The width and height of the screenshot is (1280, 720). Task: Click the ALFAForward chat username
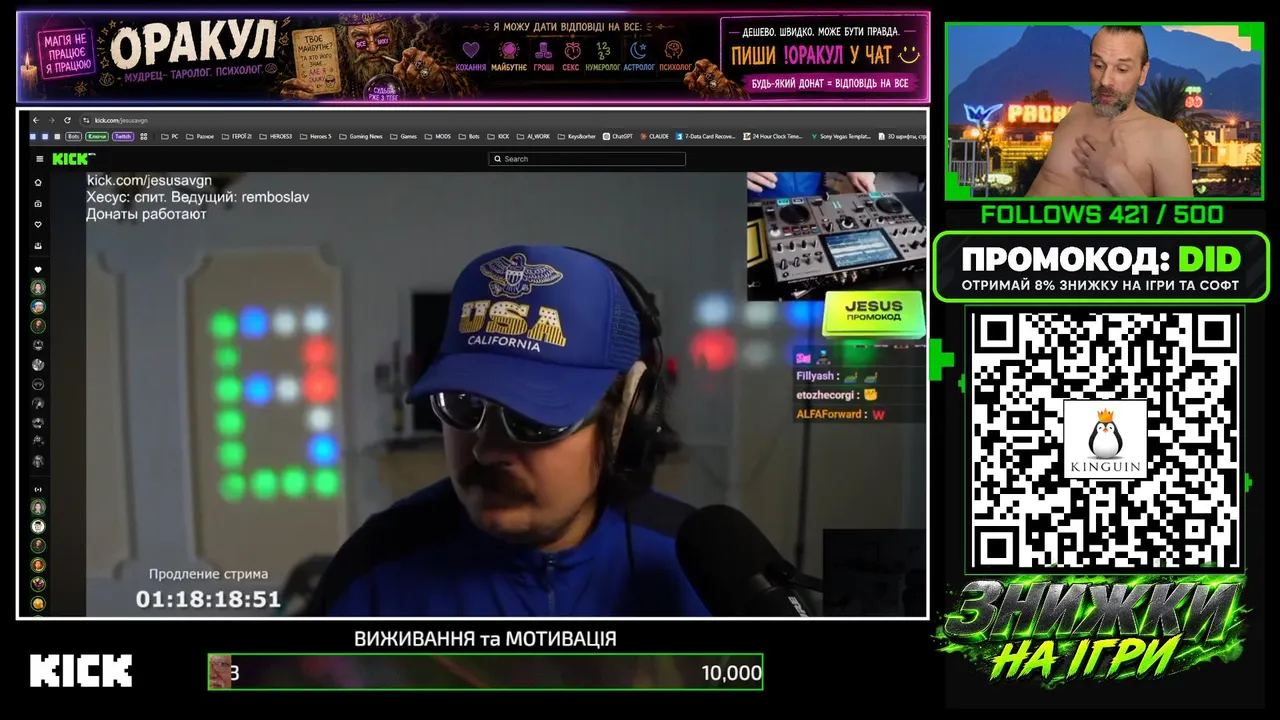pyautogui.click(x=830, y=414)
